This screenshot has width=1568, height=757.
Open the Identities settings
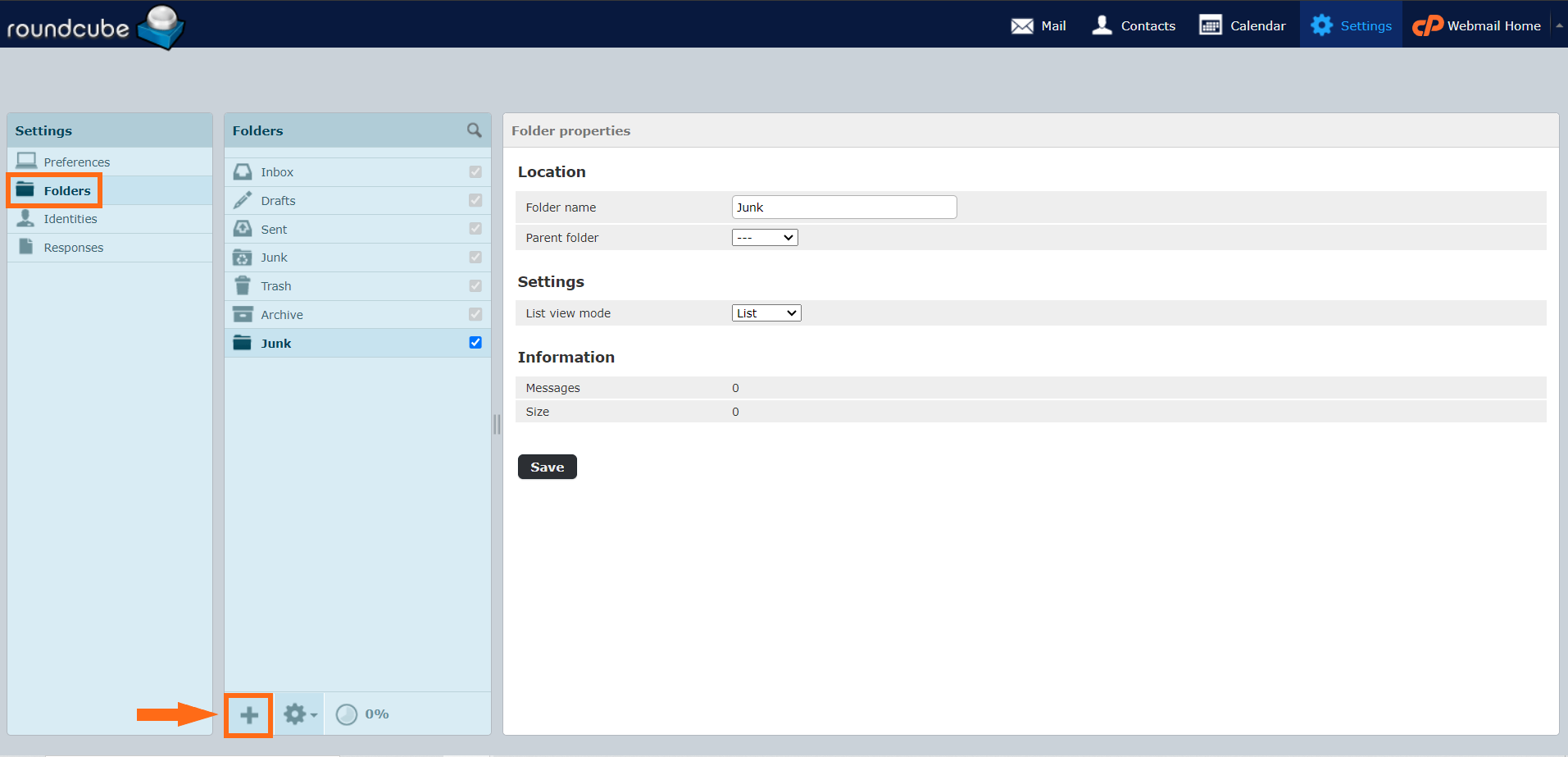tap(70, 218)
